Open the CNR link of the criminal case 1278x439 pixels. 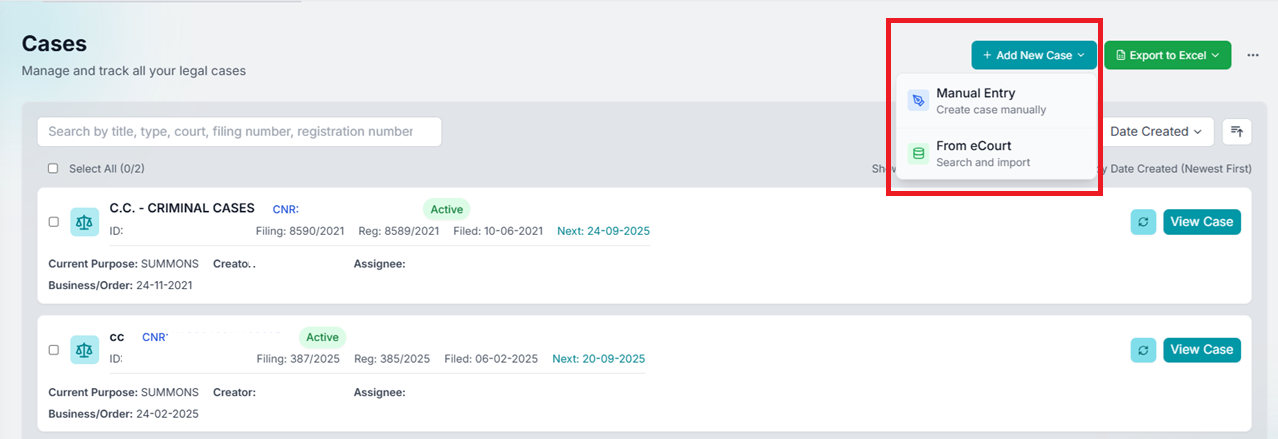click(x=286, y=210)
